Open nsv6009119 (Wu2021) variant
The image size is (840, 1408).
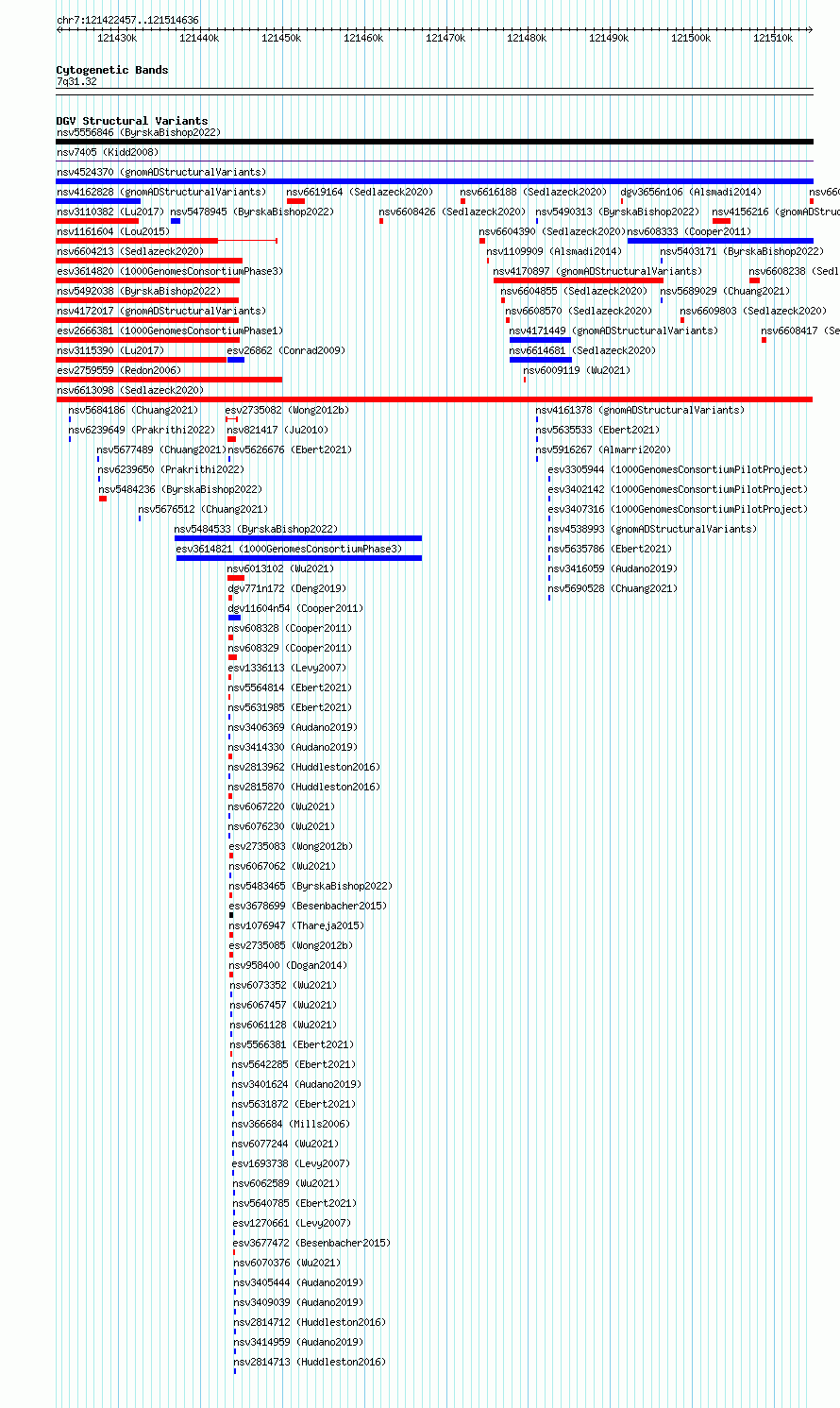577,370
